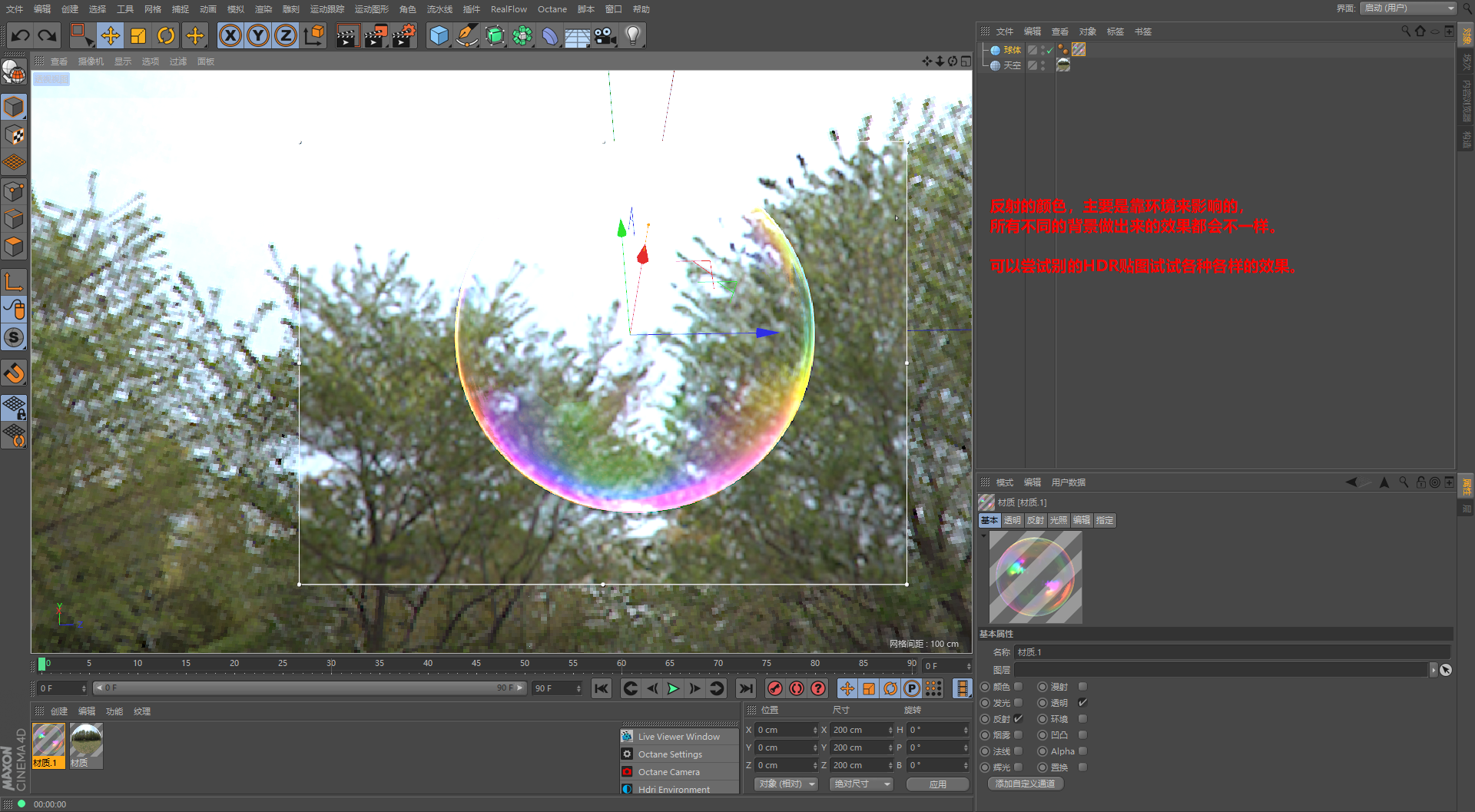This screenshot has height=812, width=1475.
Task: Click the green Array modeling icon
Action: point(523,35)
